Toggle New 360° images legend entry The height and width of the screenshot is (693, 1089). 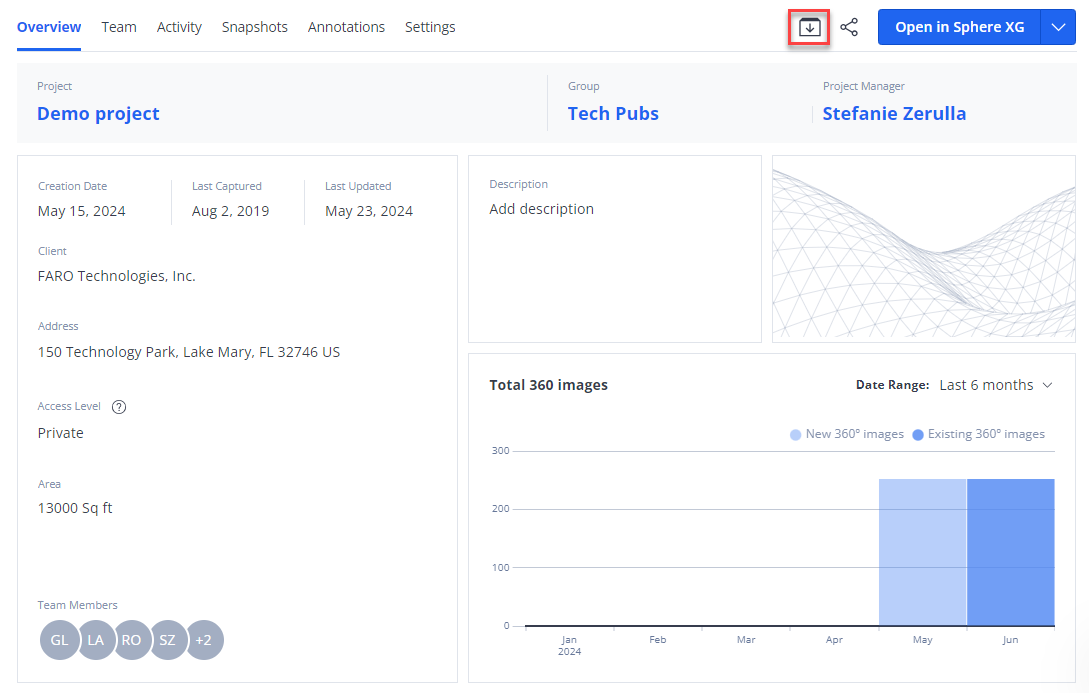pos(847,434)
